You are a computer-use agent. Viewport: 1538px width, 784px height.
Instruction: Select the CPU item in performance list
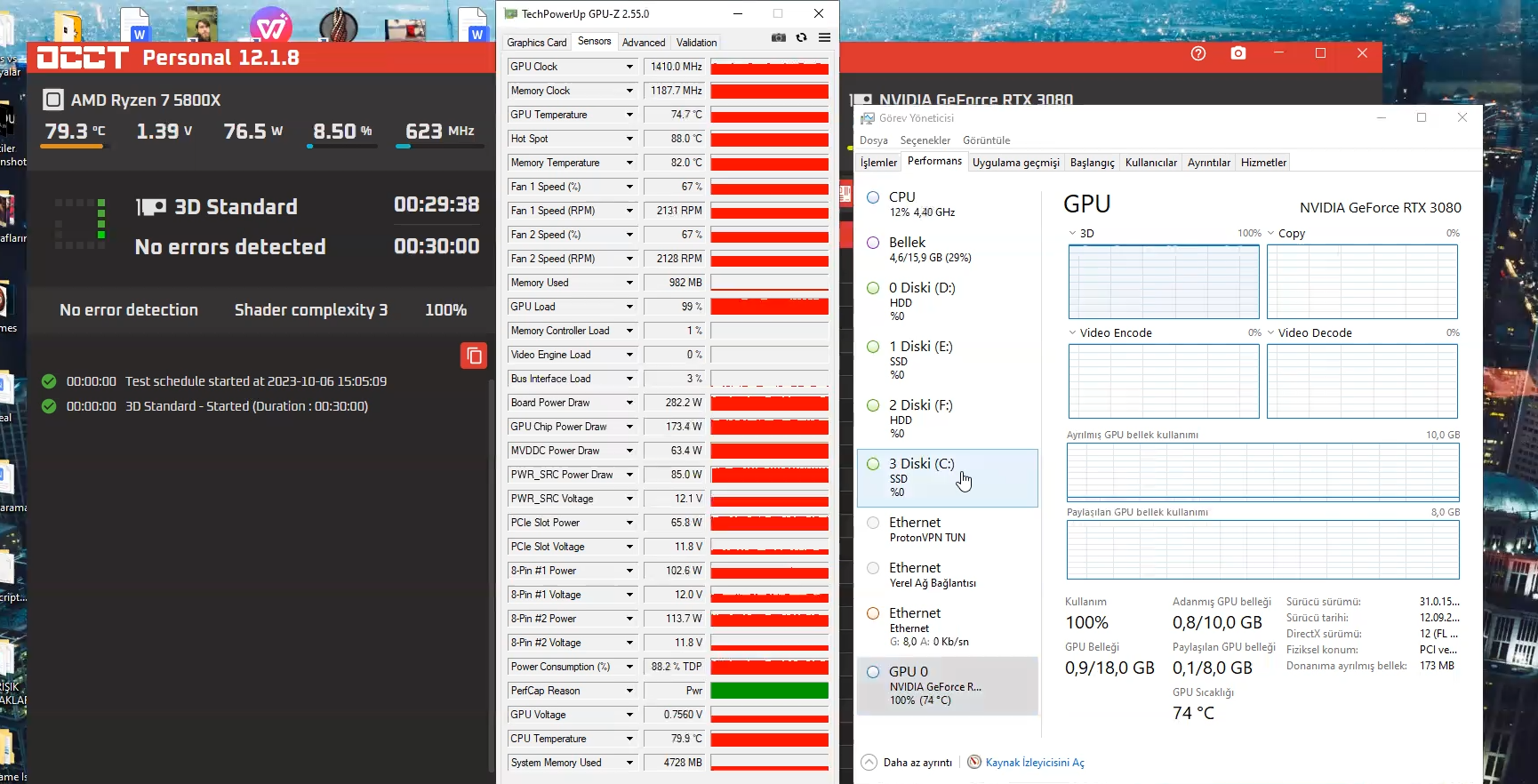click(948, 204)
